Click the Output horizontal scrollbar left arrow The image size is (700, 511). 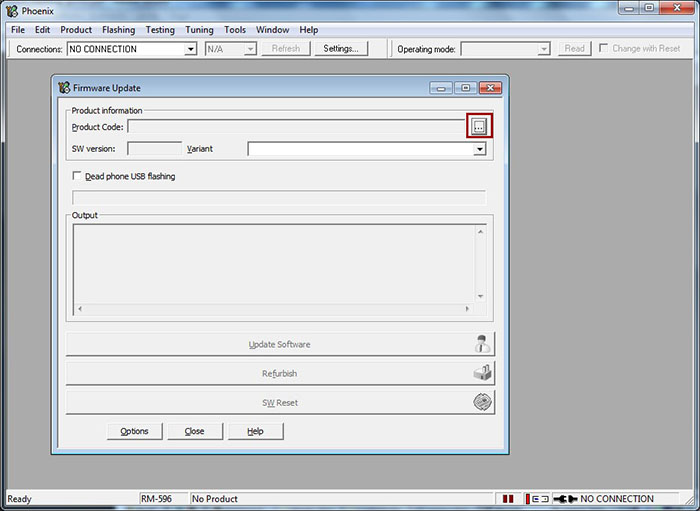[80, 308]
